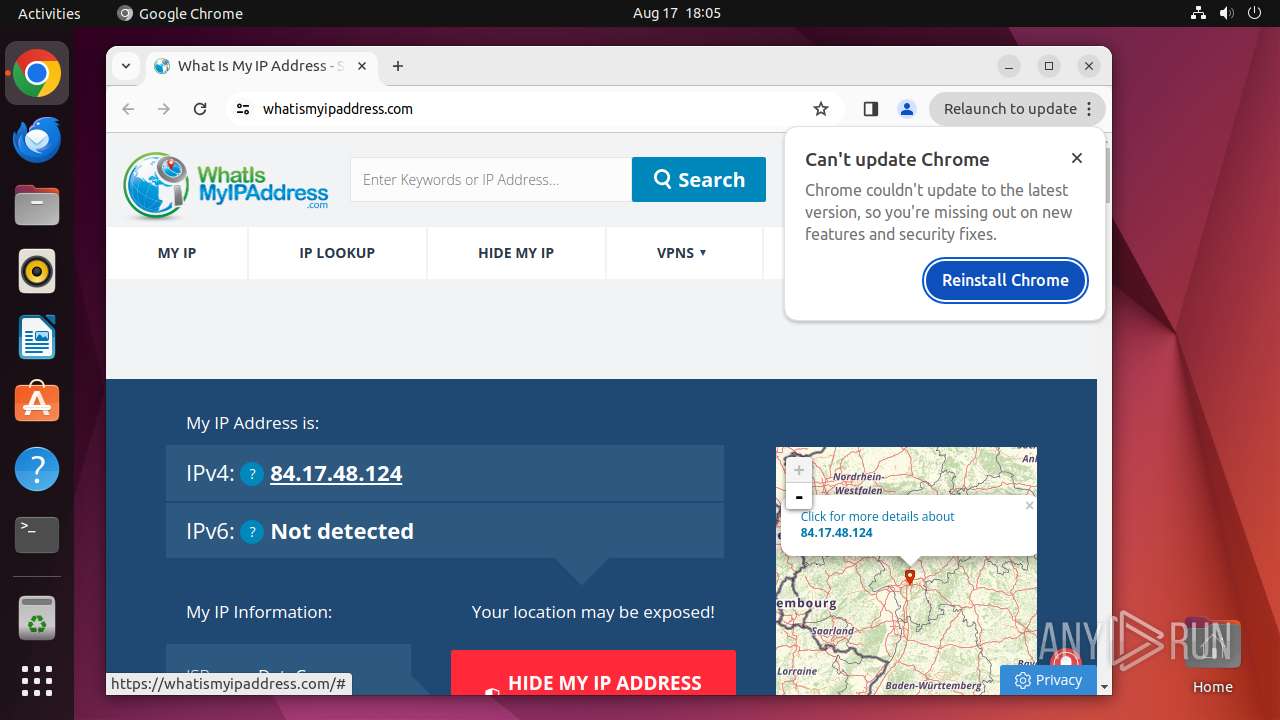Show Applications grid in the dock
1280x720 pixels.
(x=37, y=681)
